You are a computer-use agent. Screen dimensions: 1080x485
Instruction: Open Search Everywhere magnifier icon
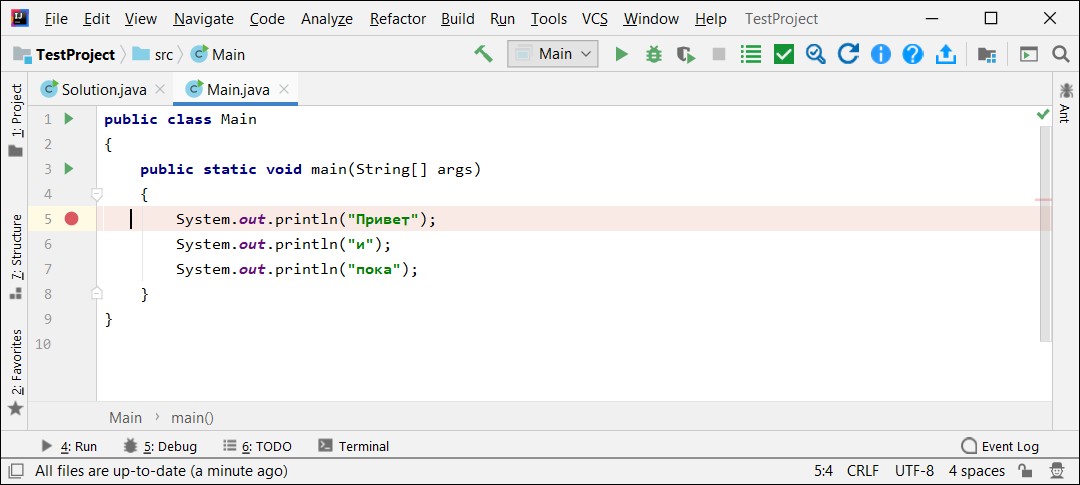pyautogui.click(x=1061, y=54)
